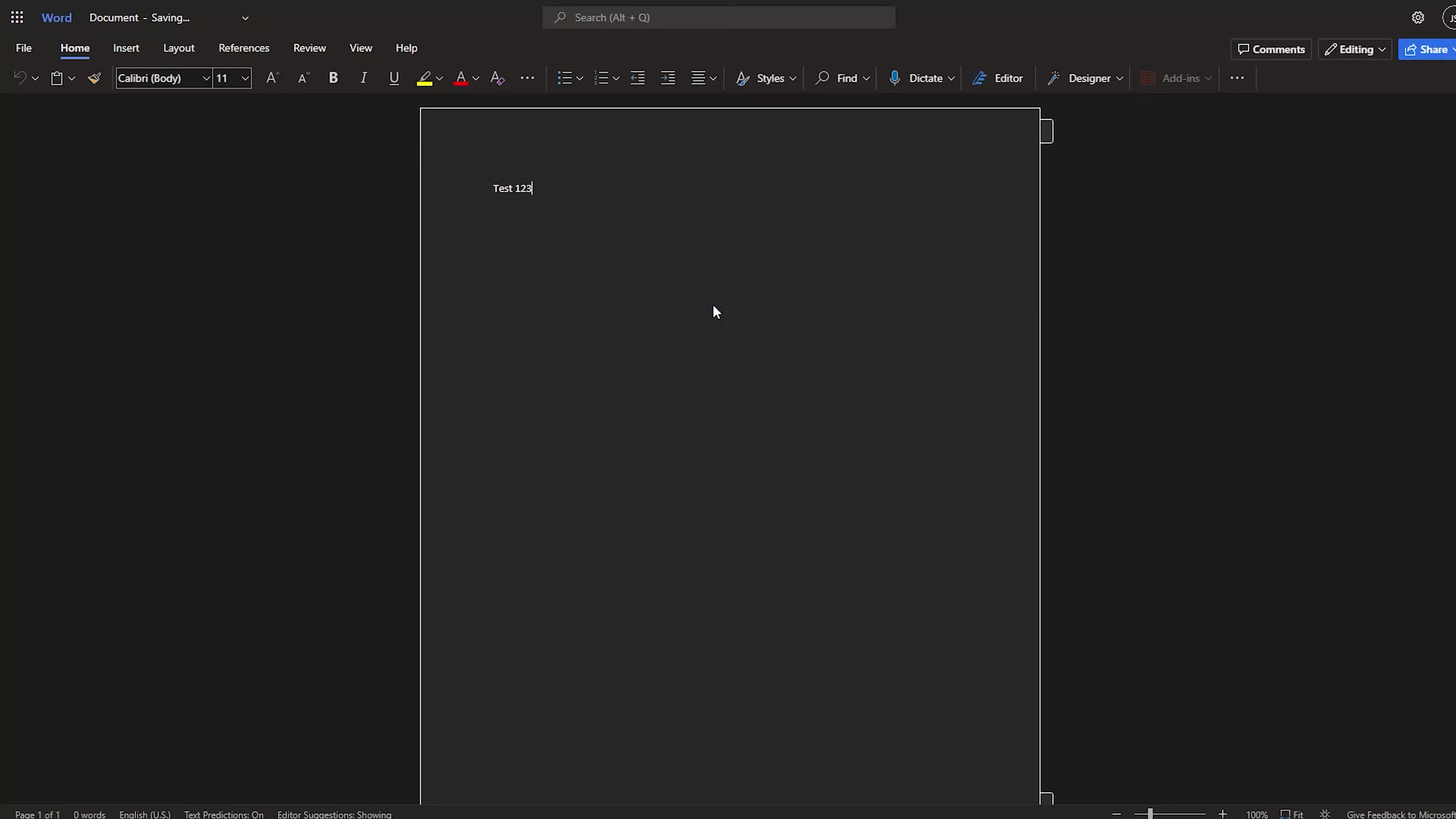The width and height of the screenshot is (1456, 819).
Task: Click the Clear Formatting icon
Action: 497,78
